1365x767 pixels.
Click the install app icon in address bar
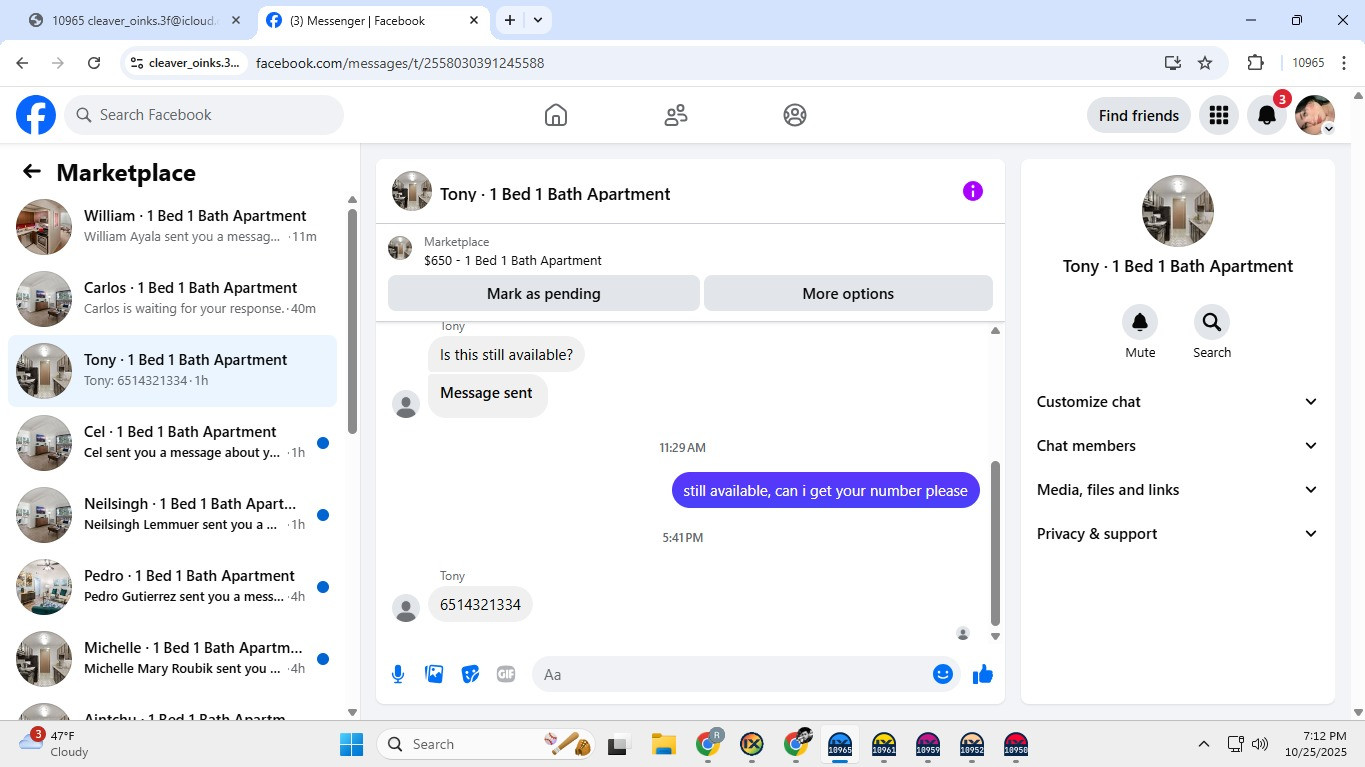1173,63
